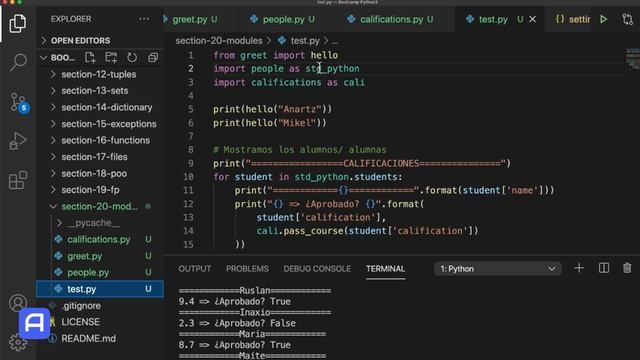This screenshot has height=360, width=640.
Task: Open califications.py in the file tree
Action: 100,239
